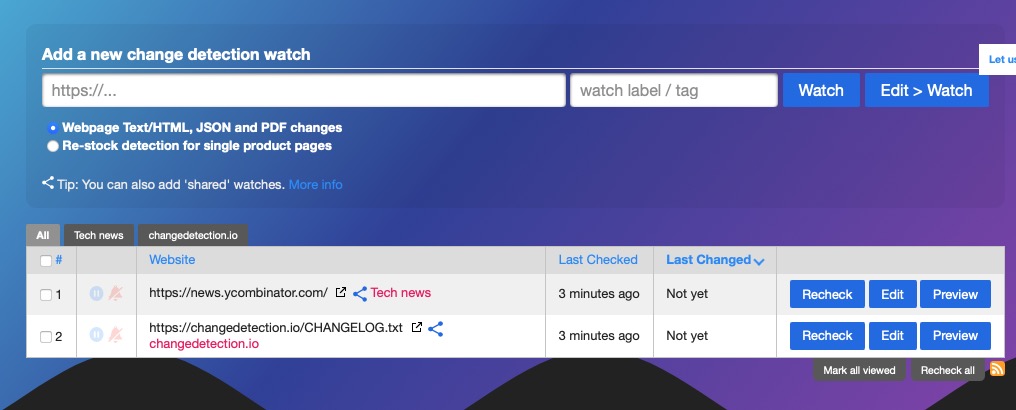
Task: Pause checking for news.ycombinator.com watch
Action: pyautogui.click(x=97, y=293)
